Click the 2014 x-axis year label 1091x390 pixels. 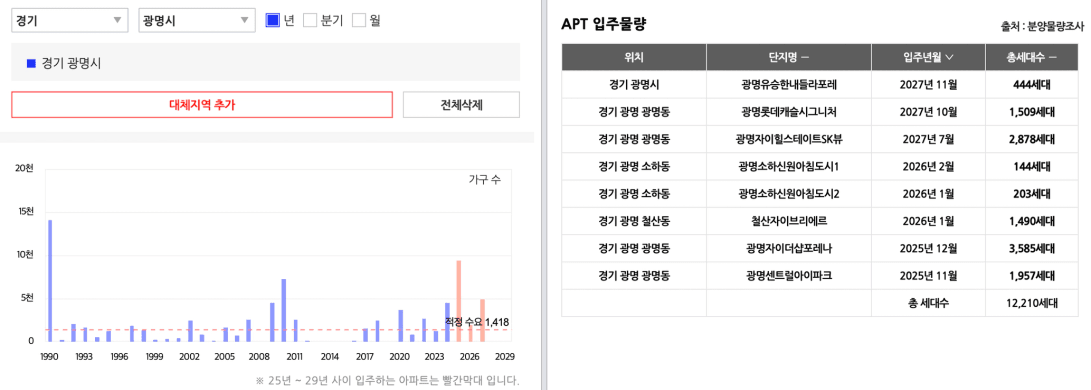330,356
